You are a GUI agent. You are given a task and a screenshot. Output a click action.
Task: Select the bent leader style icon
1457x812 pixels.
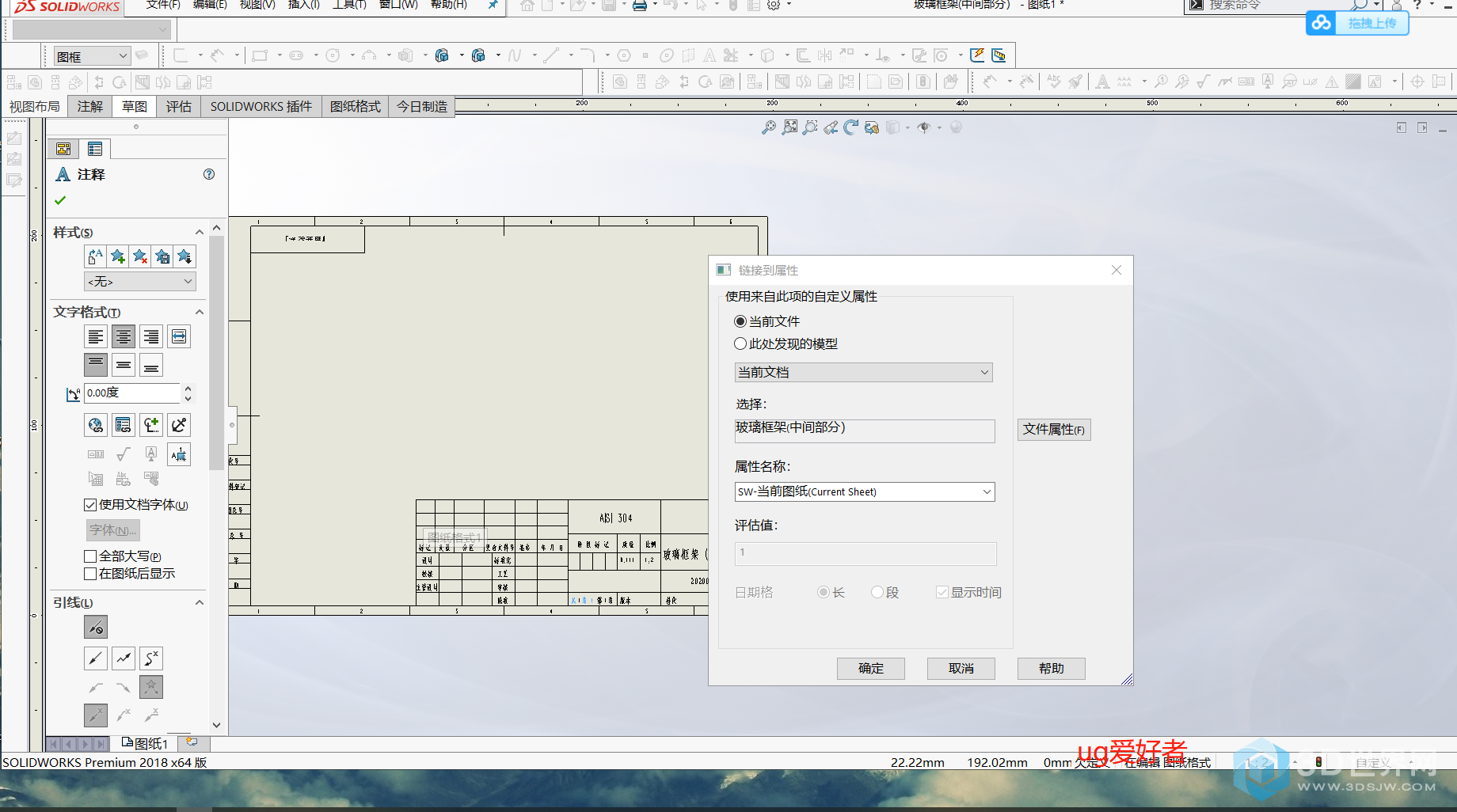[124, 658]
